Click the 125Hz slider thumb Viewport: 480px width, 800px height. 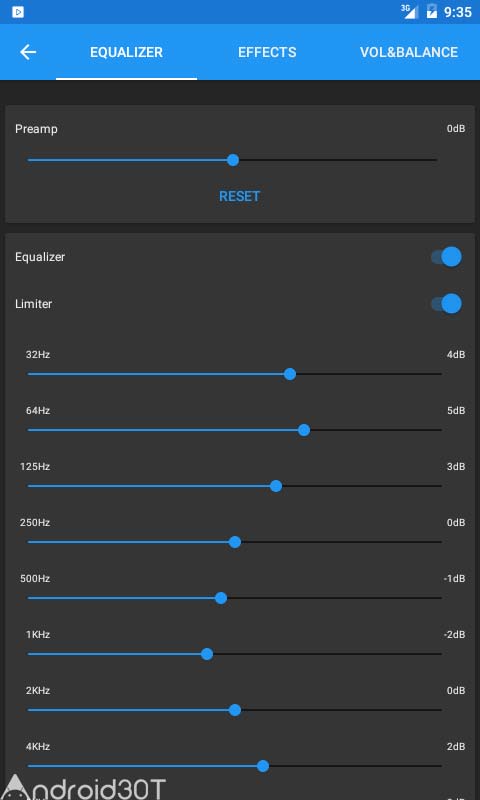point(276,486)
